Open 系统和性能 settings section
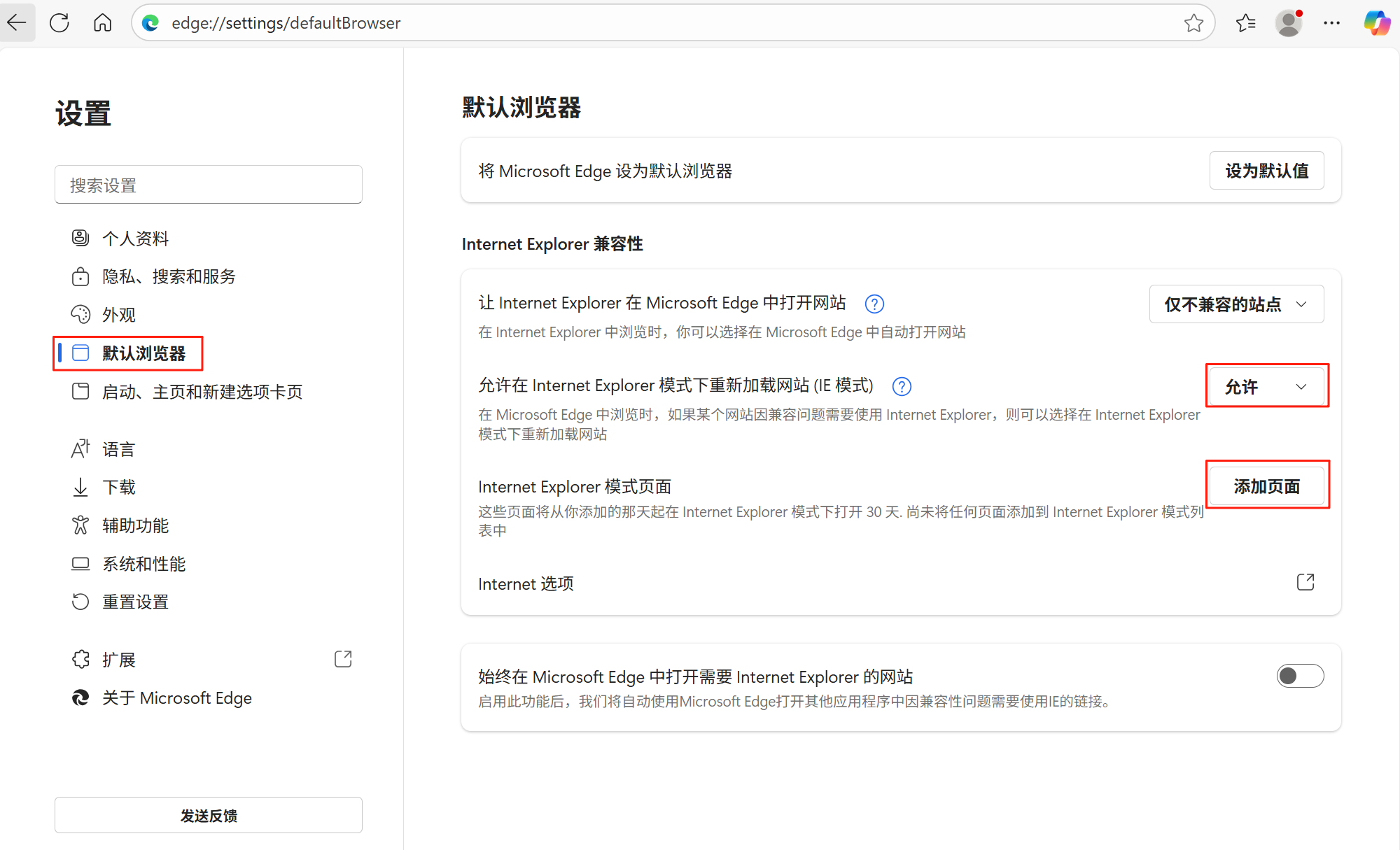The image size is (1400, 850). click(143, 564)
